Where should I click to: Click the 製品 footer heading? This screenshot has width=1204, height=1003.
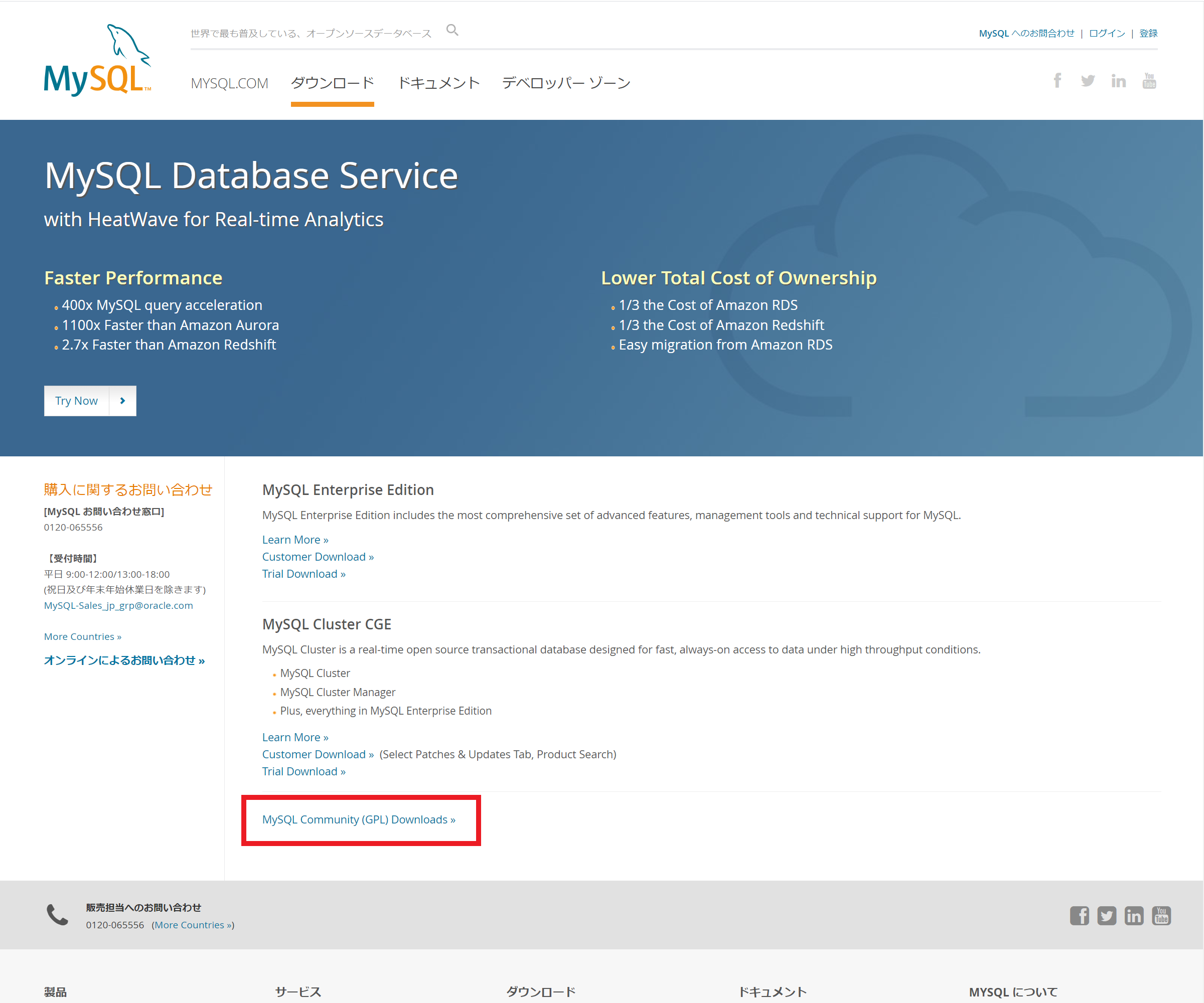point(56,992)
